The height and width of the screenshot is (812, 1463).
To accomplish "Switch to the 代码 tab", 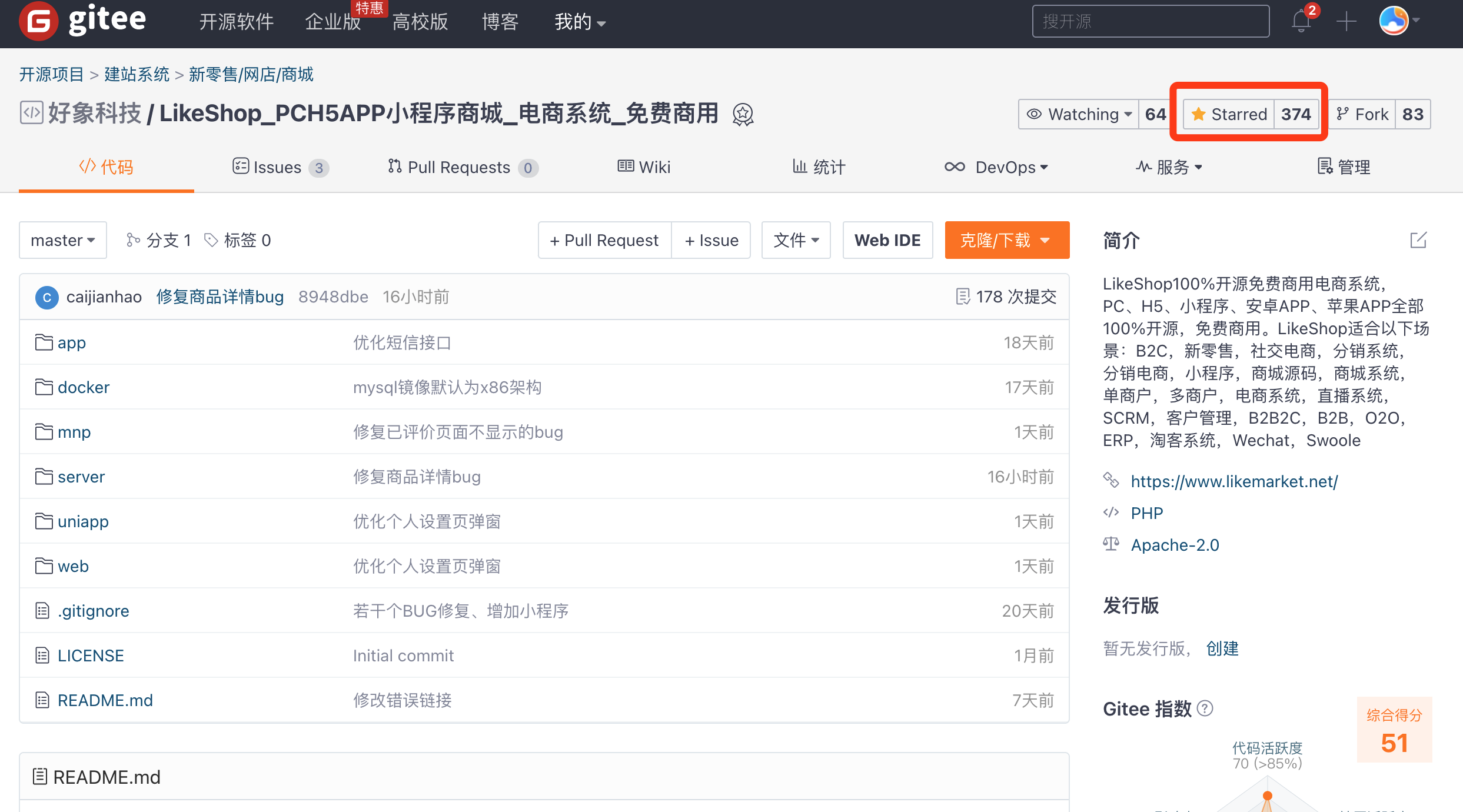I will coord(107,168).
